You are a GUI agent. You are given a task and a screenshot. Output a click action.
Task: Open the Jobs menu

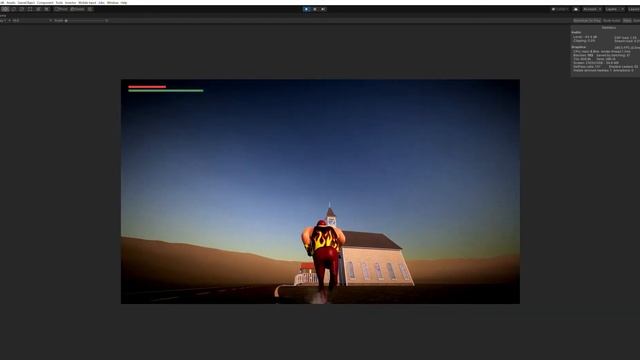tap(101, 2)
